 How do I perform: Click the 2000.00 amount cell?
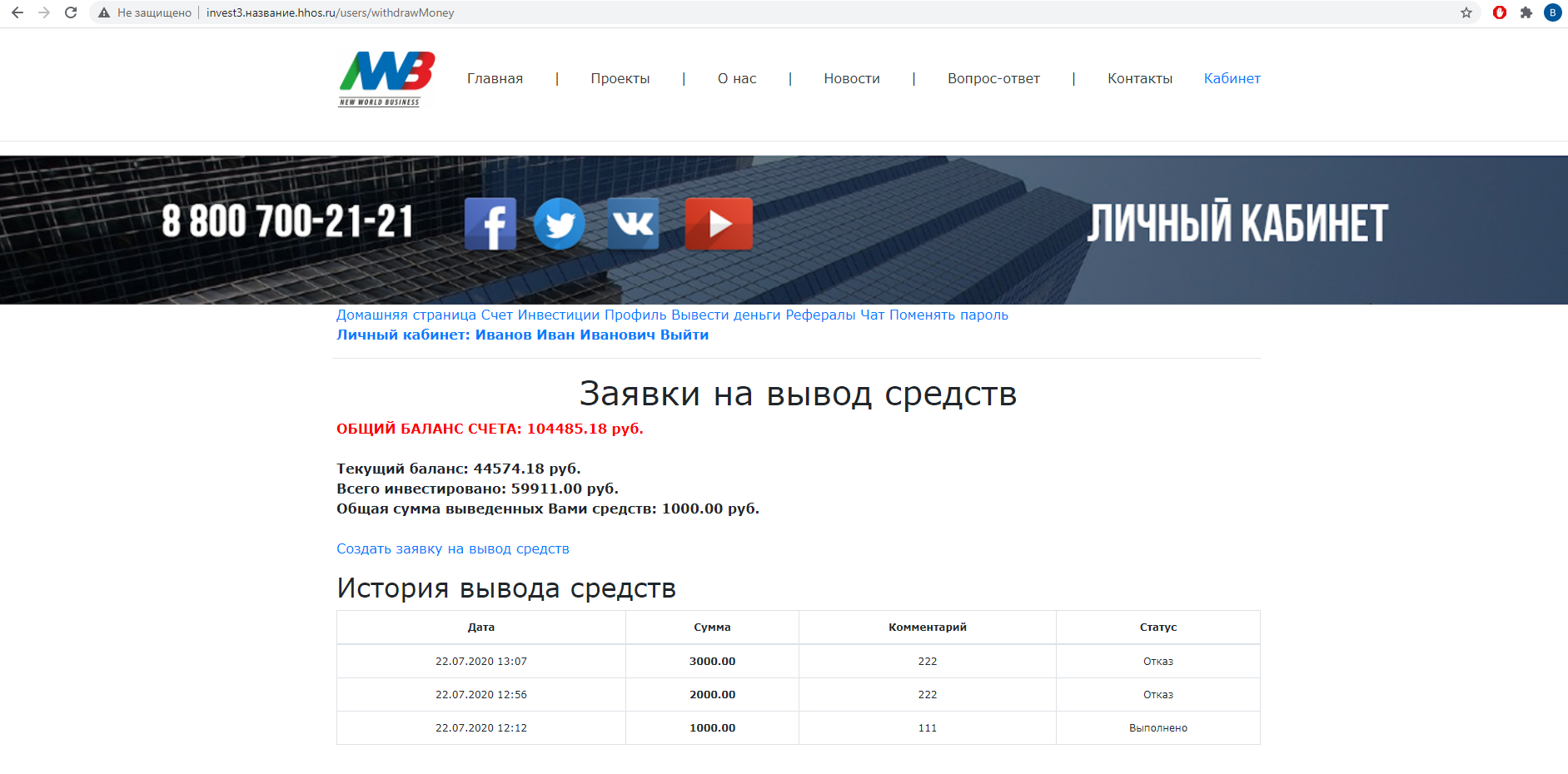(712, 695)
